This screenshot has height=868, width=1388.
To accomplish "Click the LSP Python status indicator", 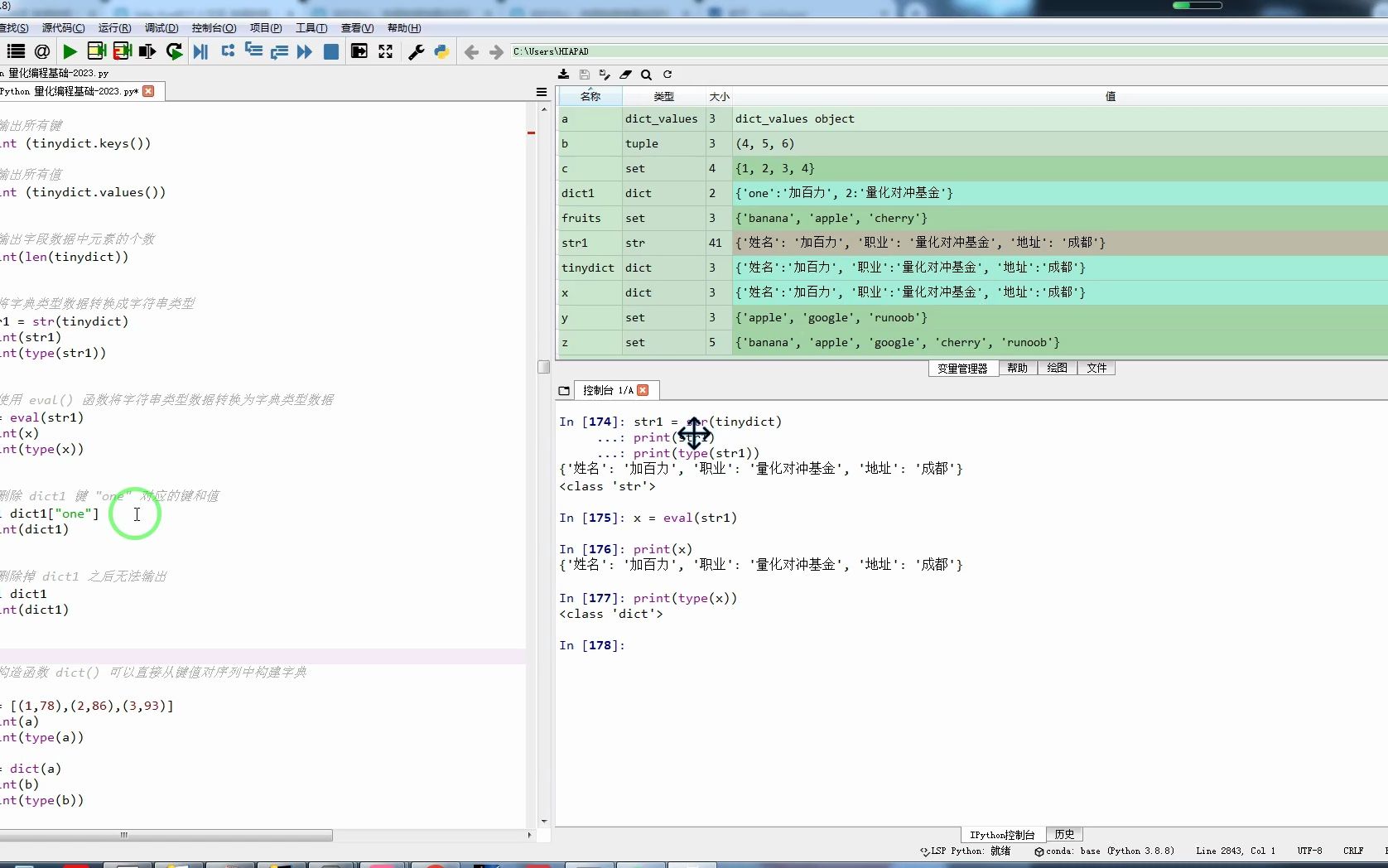I will 966,851.
